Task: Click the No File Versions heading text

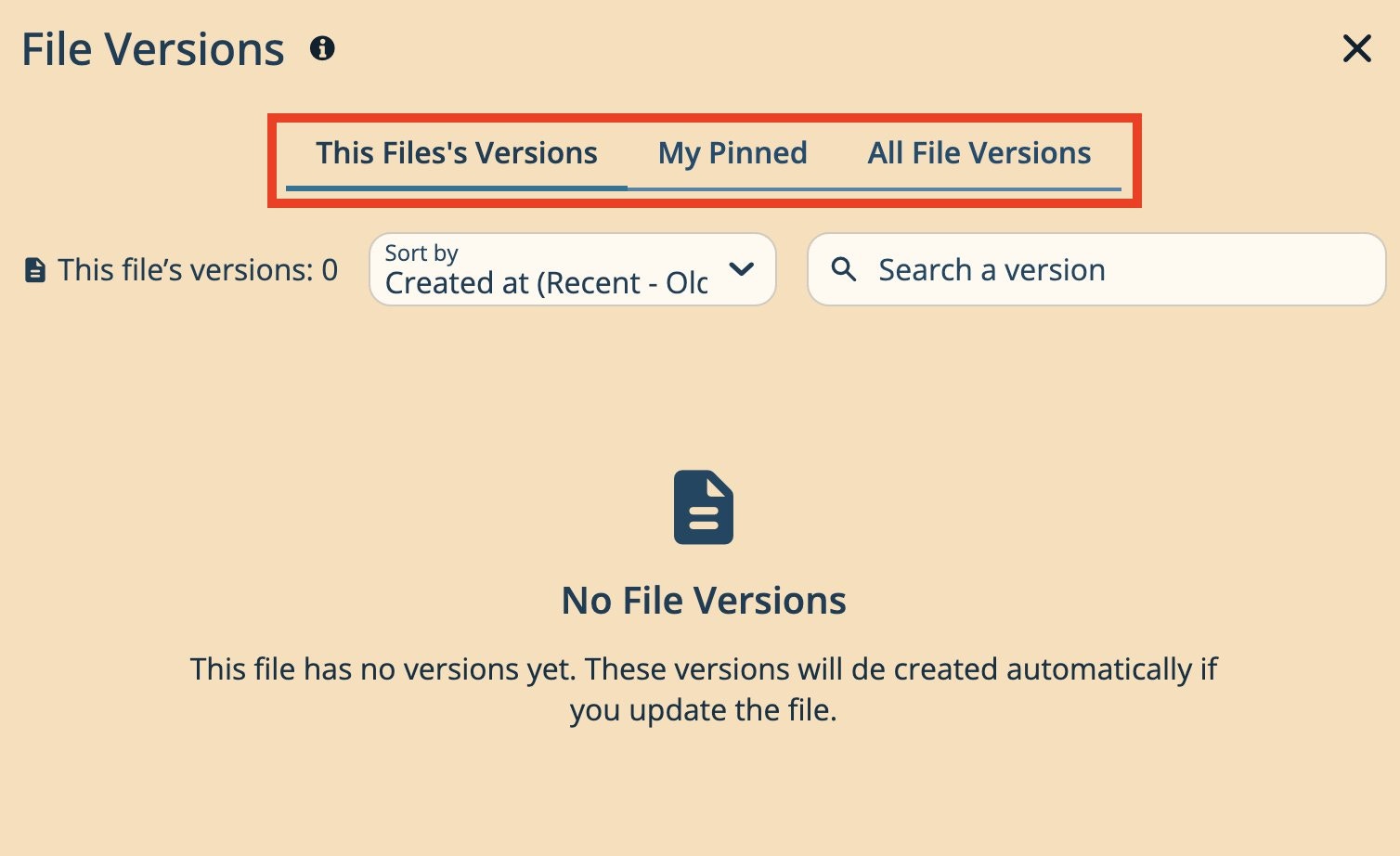Action: [x=703, y=600]
